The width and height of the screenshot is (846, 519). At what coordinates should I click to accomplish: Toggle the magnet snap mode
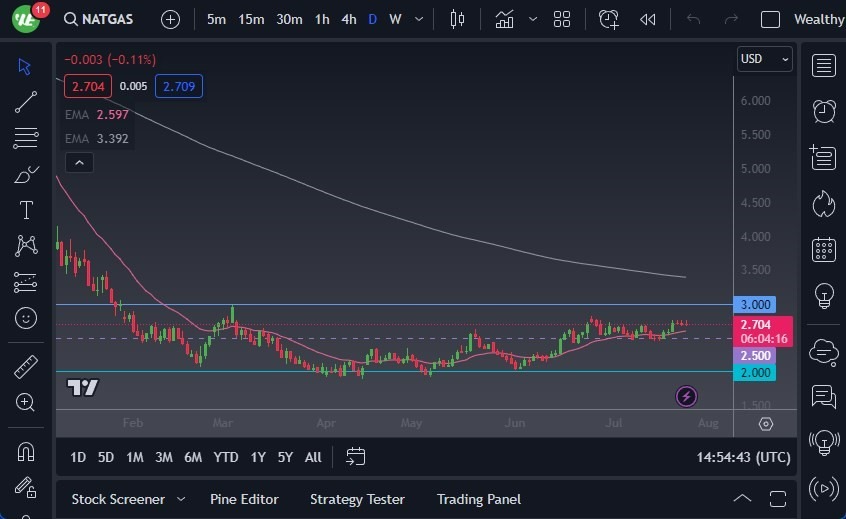[x=26, y=451]
